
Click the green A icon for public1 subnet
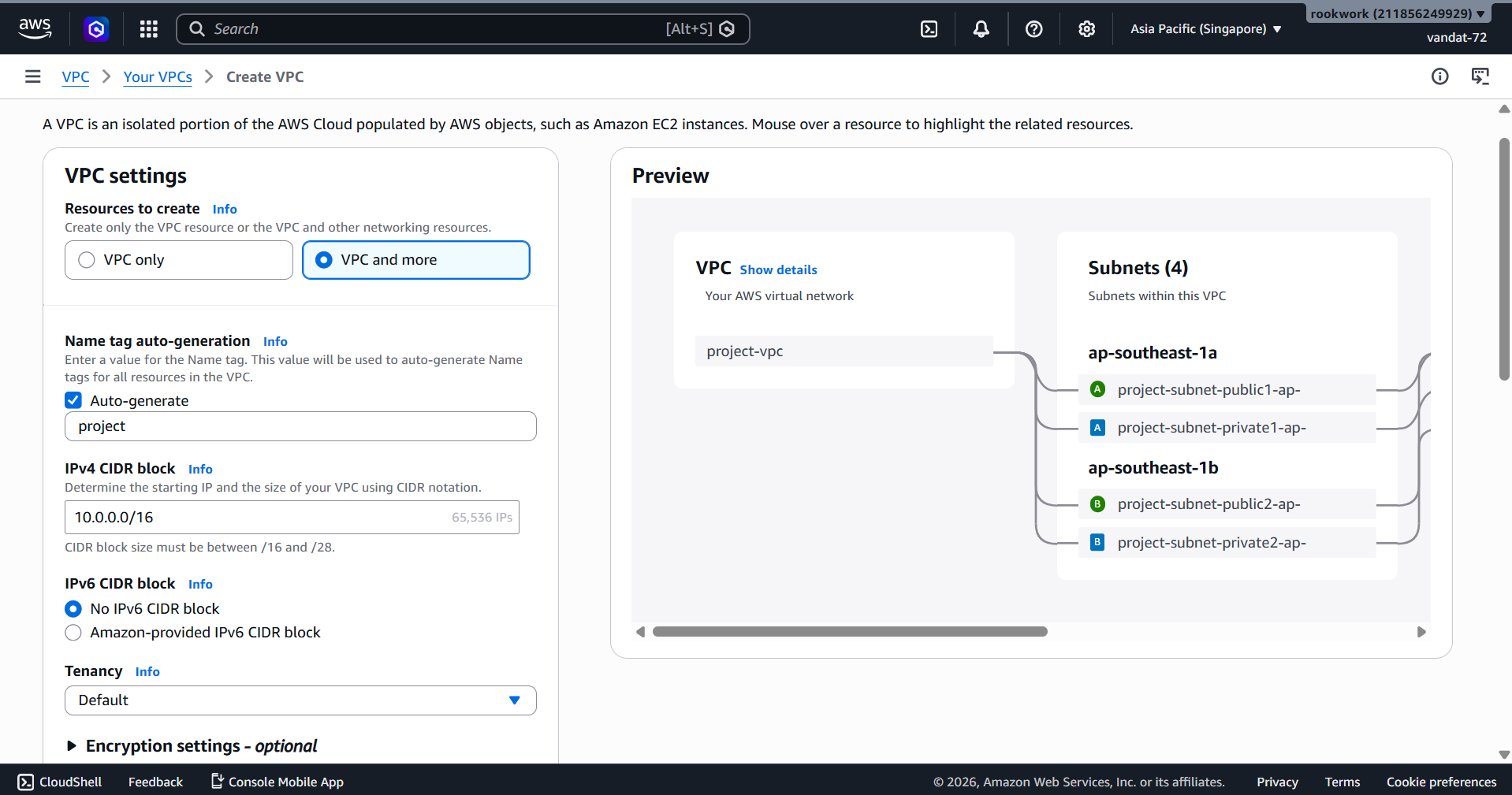1097,389
